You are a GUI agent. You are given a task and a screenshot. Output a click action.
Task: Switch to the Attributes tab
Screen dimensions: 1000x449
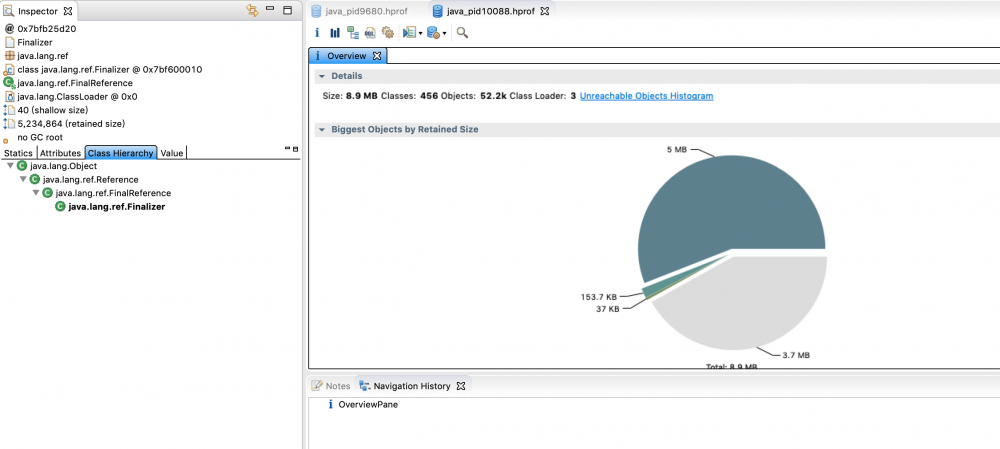pyautogui.click(x=61, y=153)
